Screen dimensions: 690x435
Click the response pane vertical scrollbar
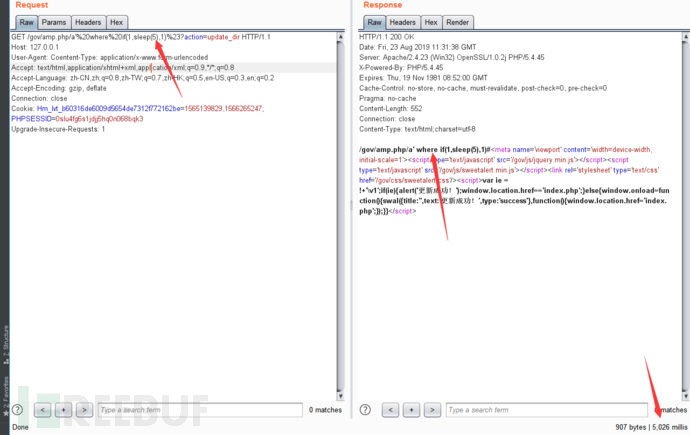point(686,216)
